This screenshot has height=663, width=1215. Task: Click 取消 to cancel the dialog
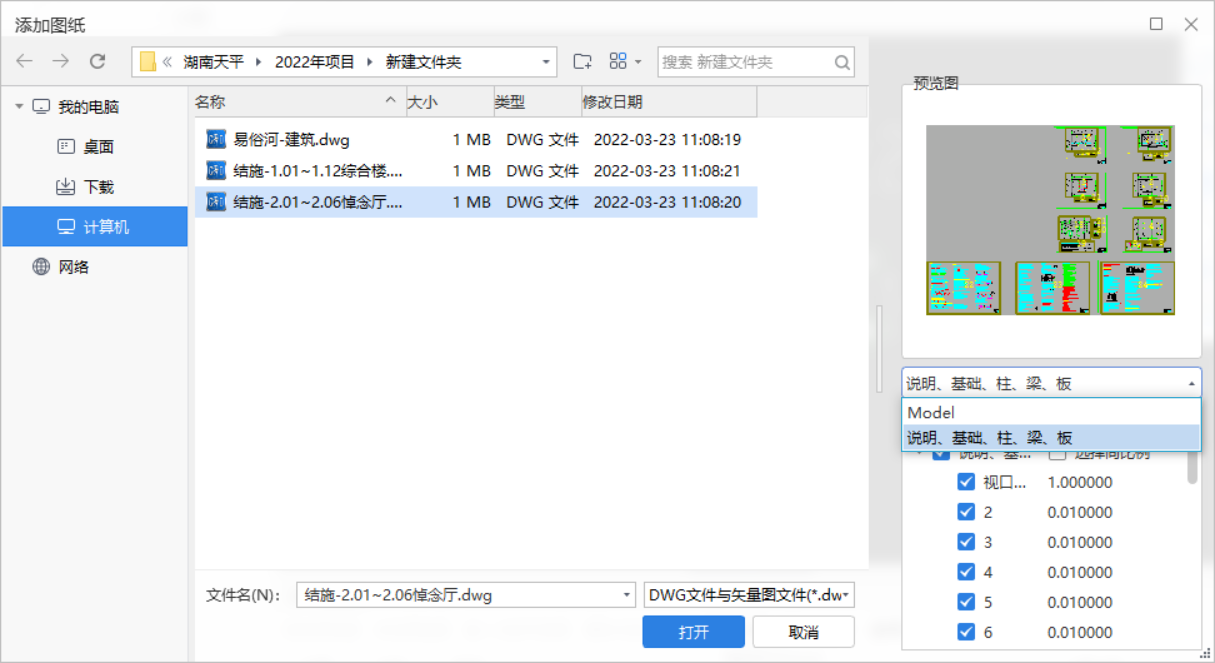click(803, 632)
